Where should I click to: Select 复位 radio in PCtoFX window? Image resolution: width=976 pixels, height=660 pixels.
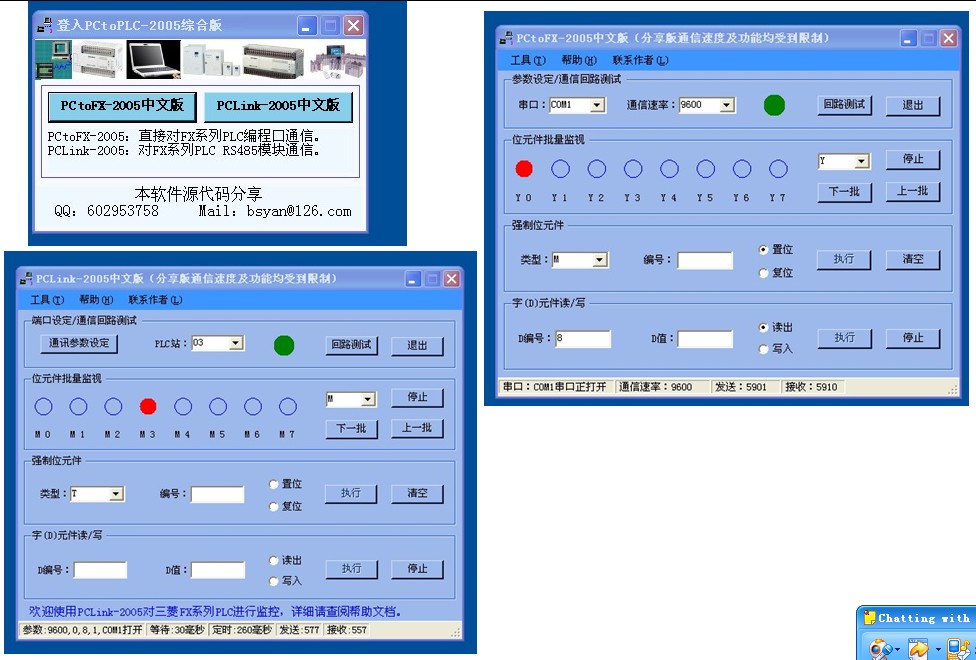[764, 273]
